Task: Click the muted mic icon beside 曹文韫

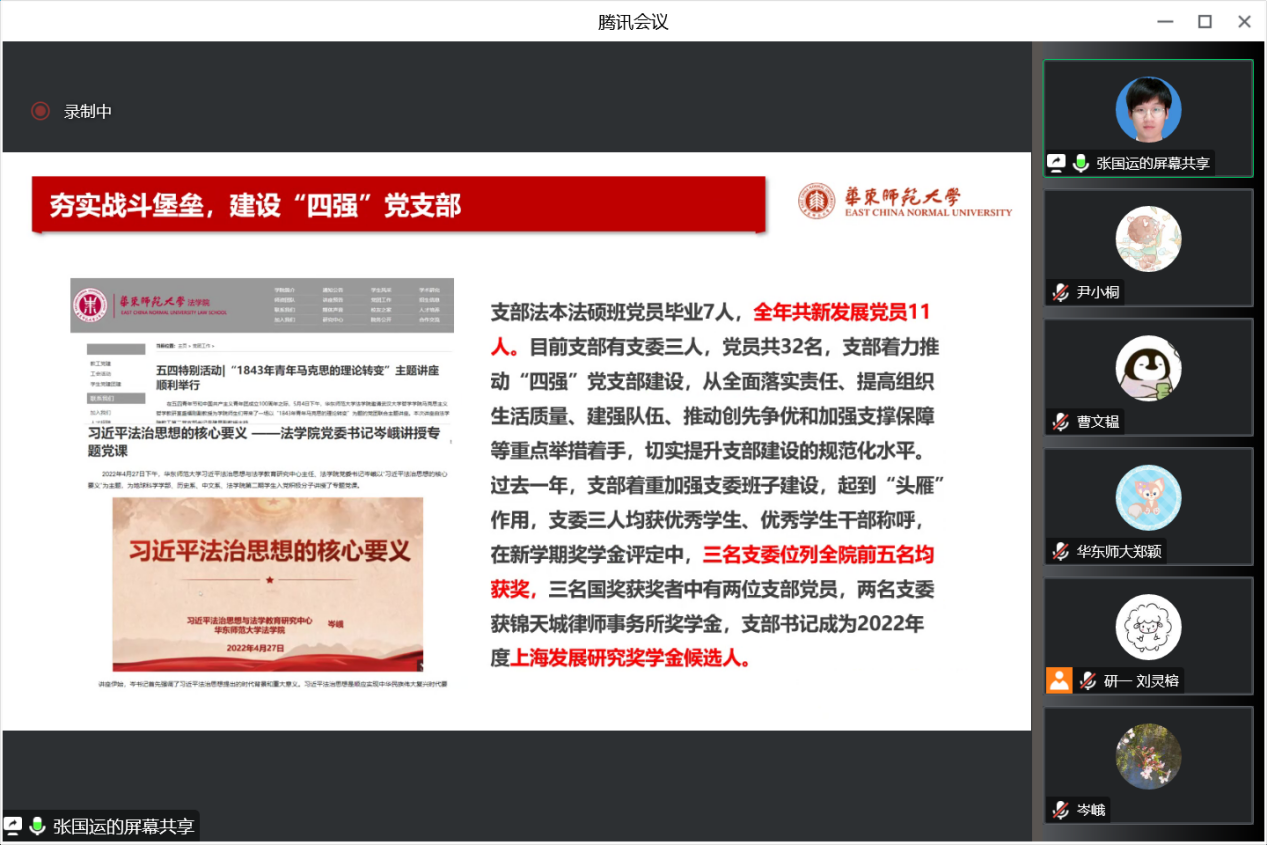Action: [x=1060, y=421]
